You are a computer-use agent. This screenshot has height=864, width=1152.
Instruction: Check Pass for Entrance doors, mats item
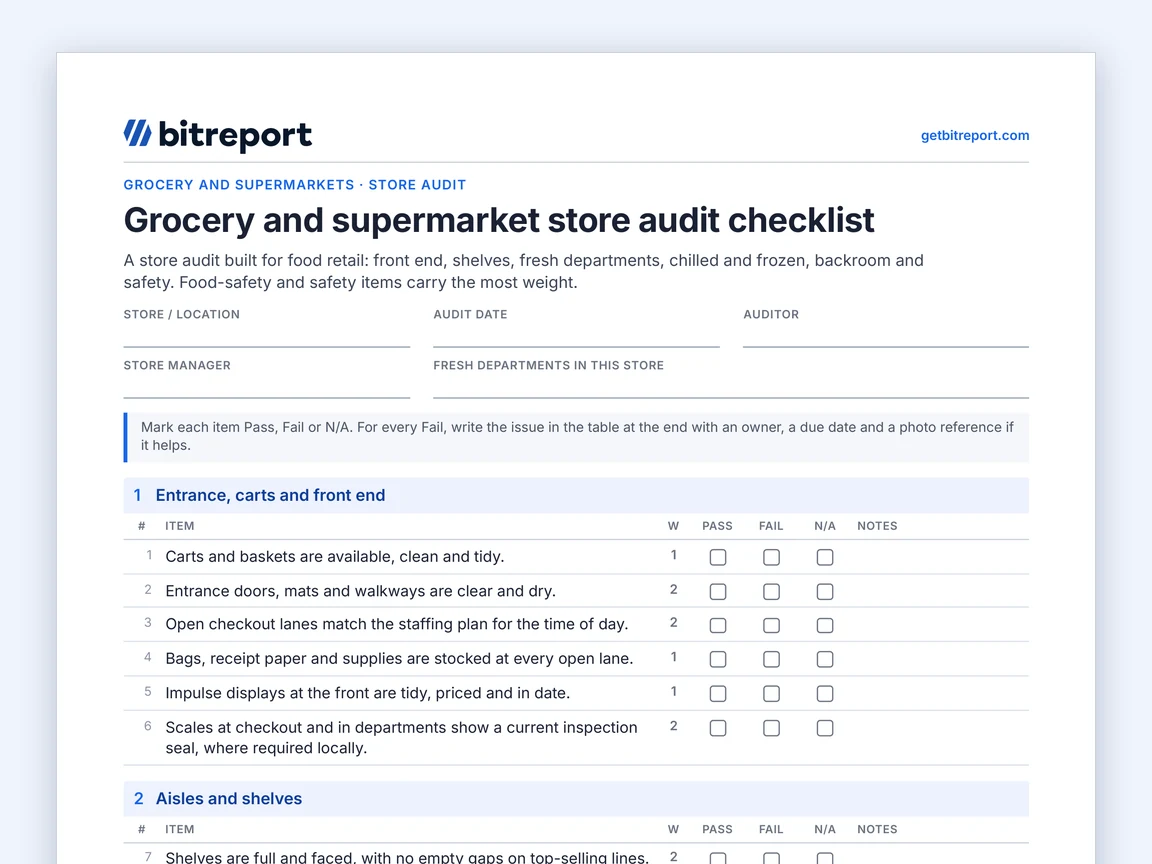click(x=718, y=591)
